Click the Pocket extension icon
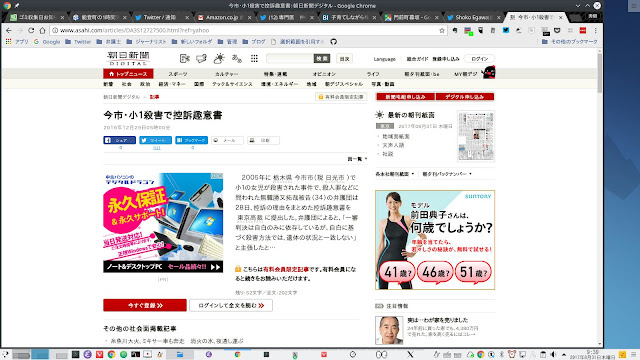The width and height of the screenshot is (640, 360). [557, 30]
